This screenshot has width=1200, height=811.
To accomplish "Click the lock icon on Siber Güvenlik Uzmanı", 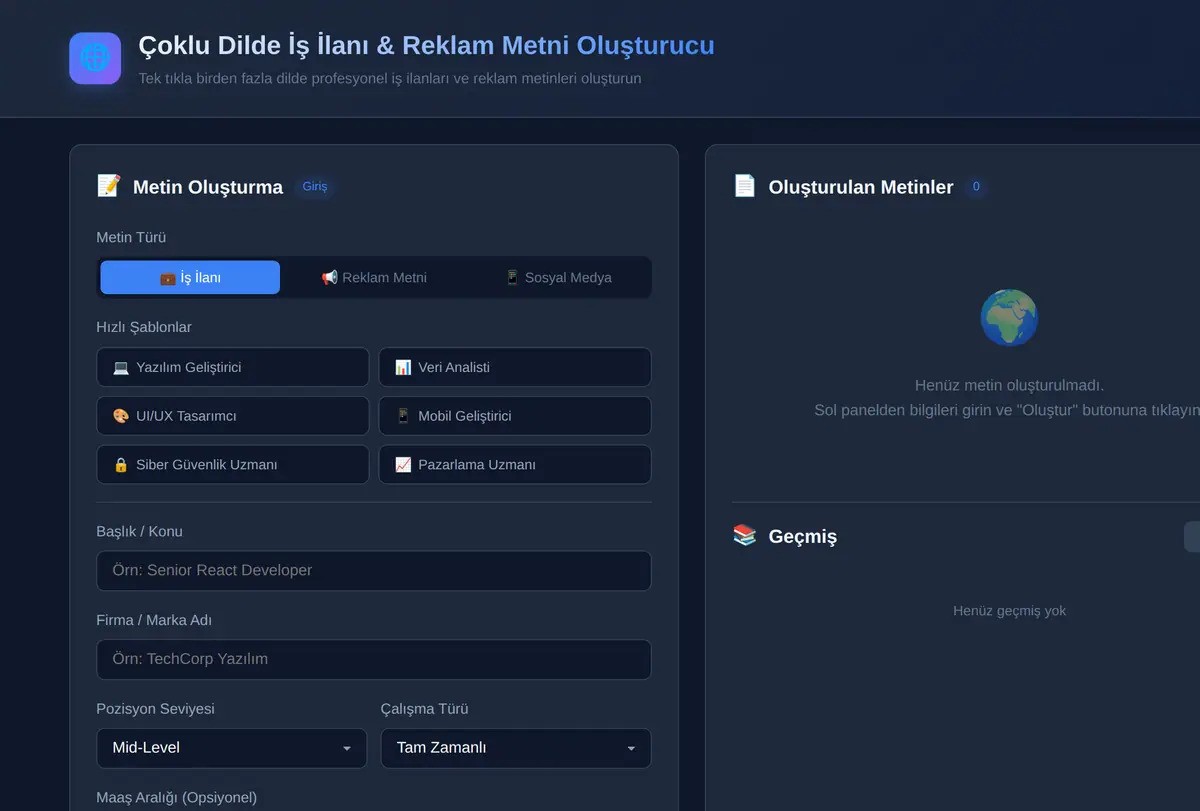I will click(x=121, y=465).
